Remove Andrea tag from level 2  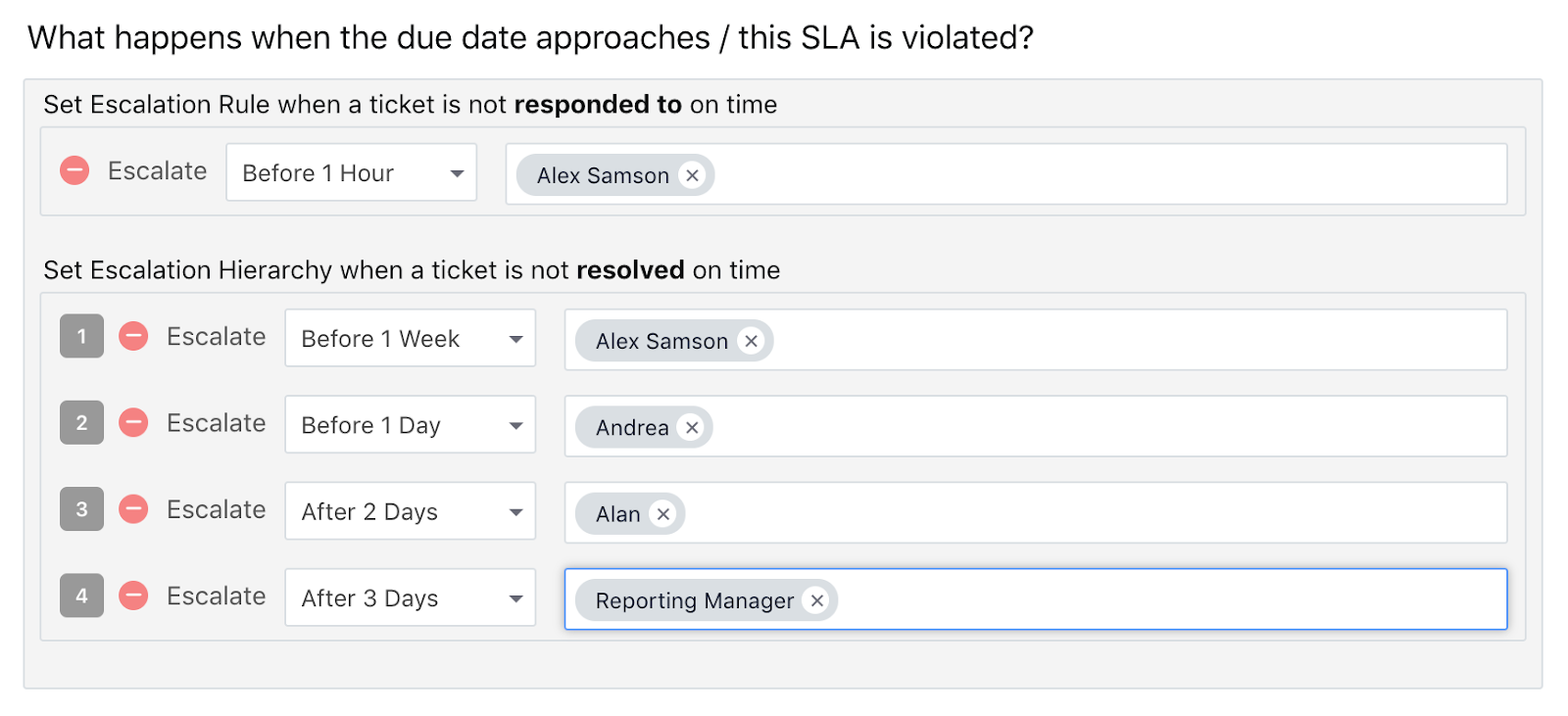pyautogui.click(x=692, y=427)
